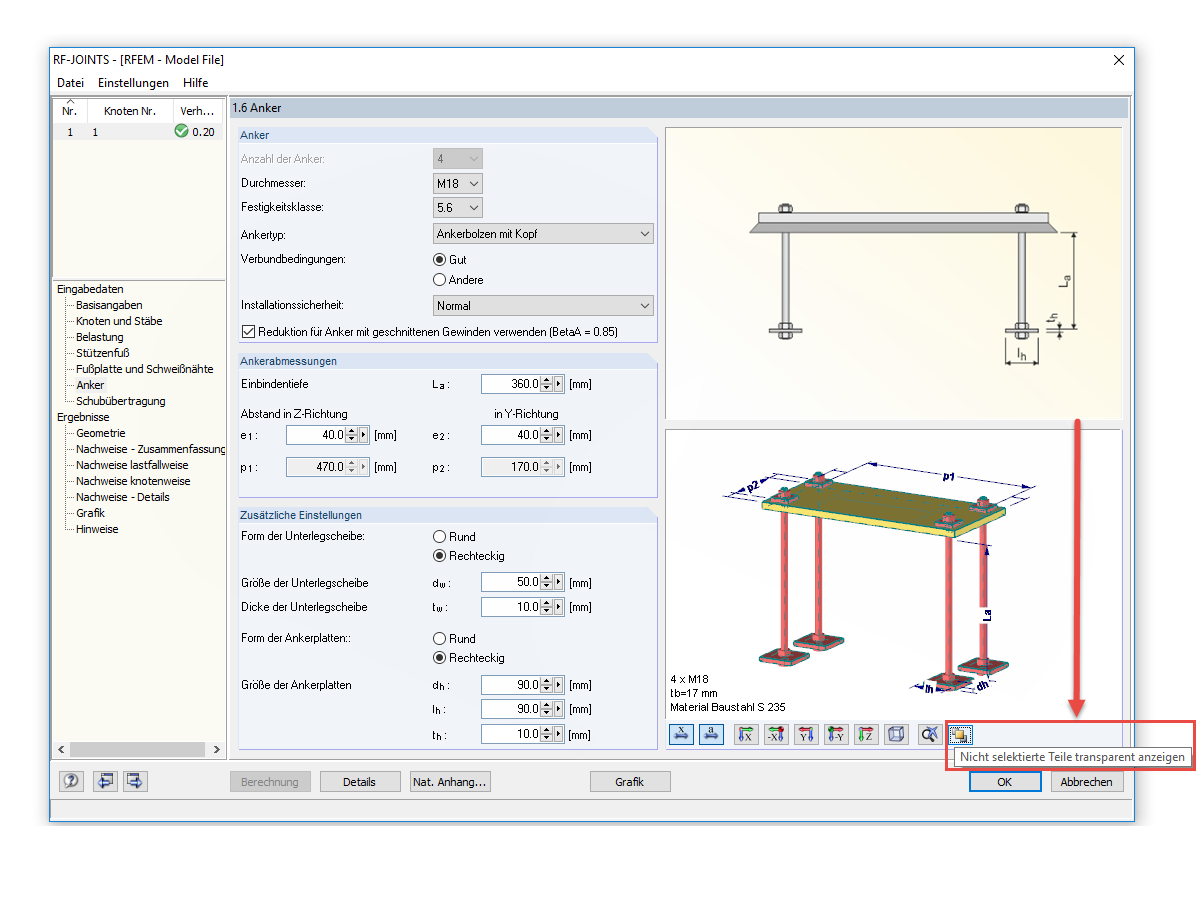Toggle transparent display of unselected parts
This screenshot has width=1200, height=900.
[x=959, y=735]
